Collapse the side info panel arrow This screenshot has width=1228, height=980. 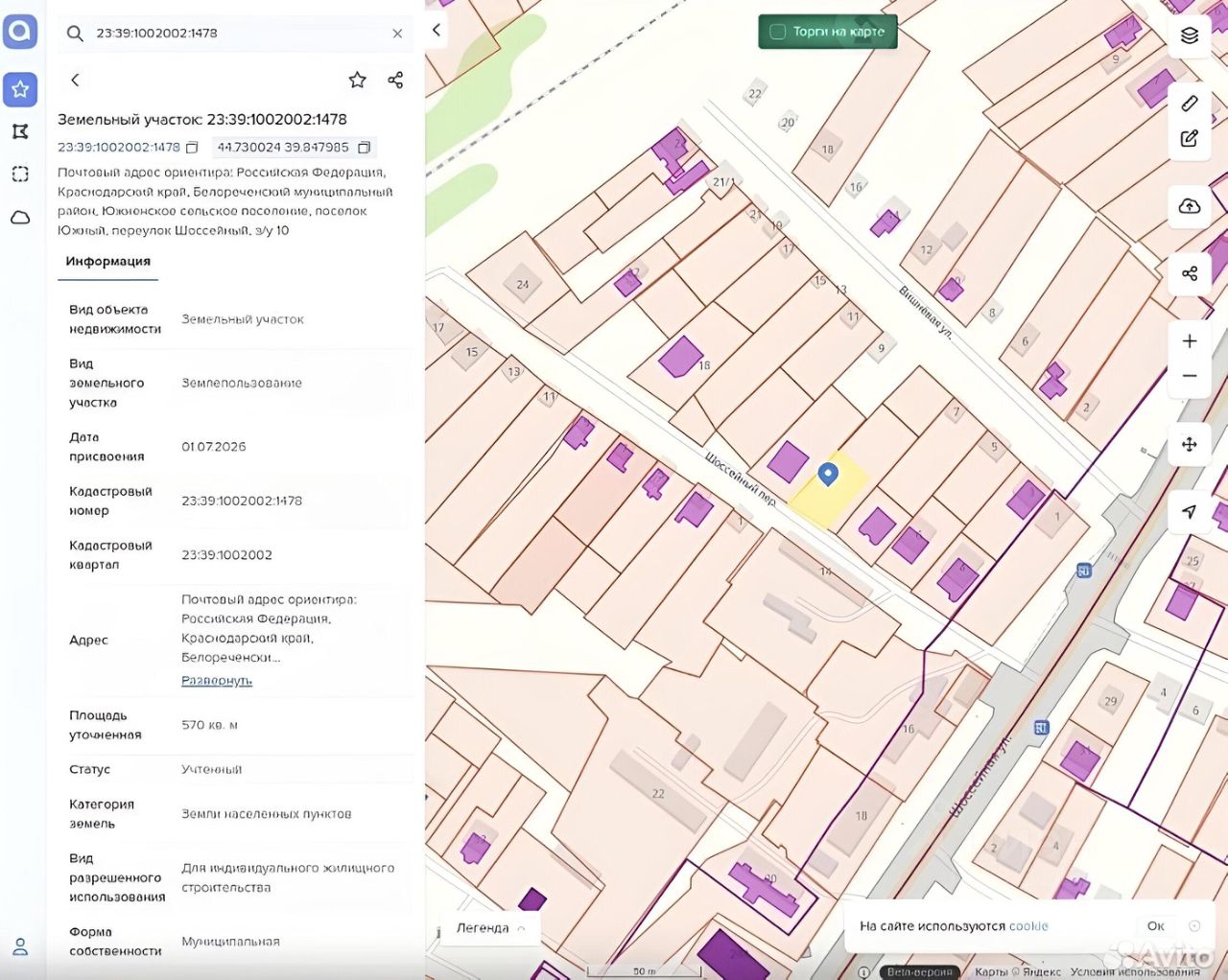pos(437,31)
